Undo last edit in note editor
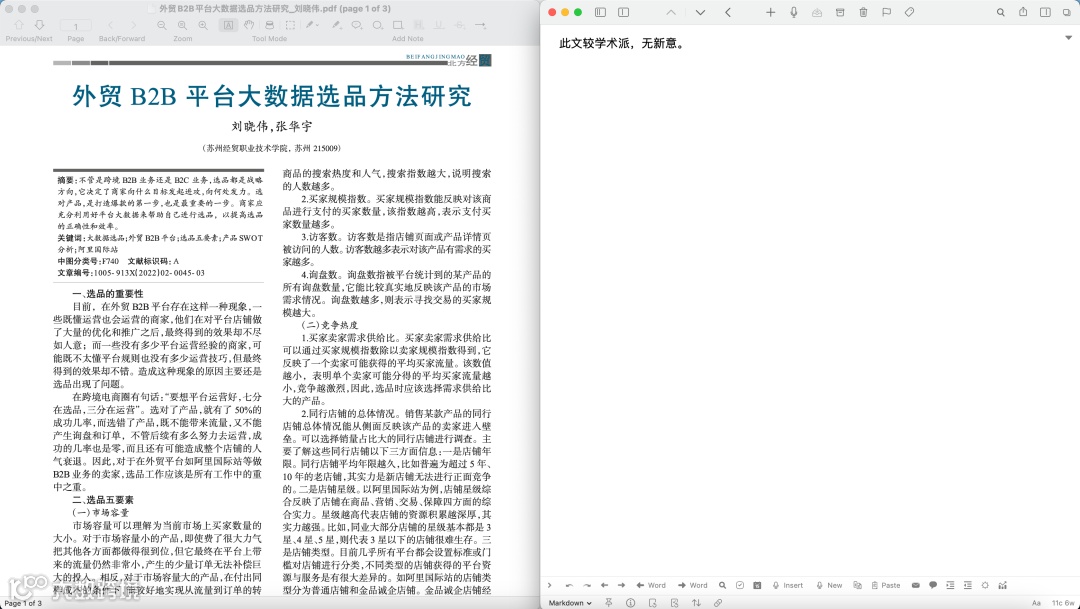This screenshot has width=1080, height=609. pos(569,586)
